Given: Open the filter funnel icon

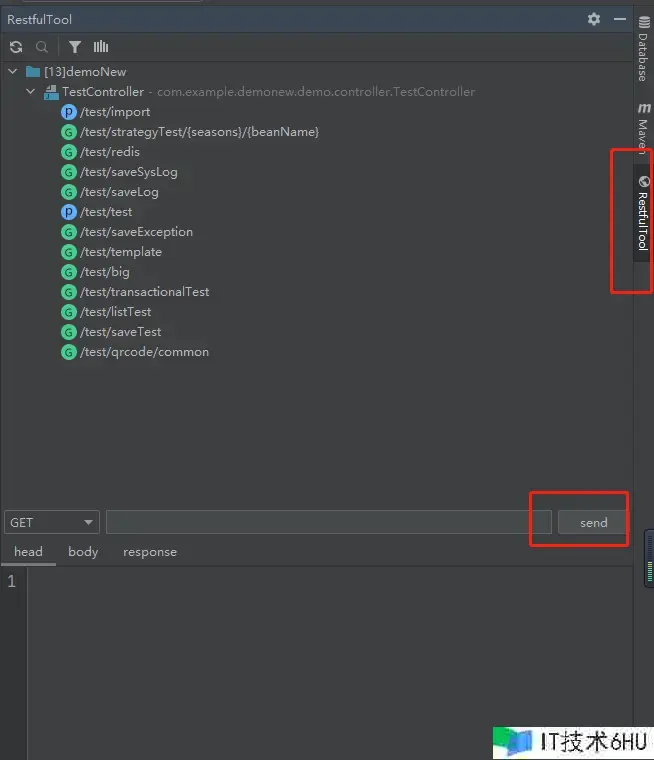Looking at the screenshot, I should tap(75, 47).
